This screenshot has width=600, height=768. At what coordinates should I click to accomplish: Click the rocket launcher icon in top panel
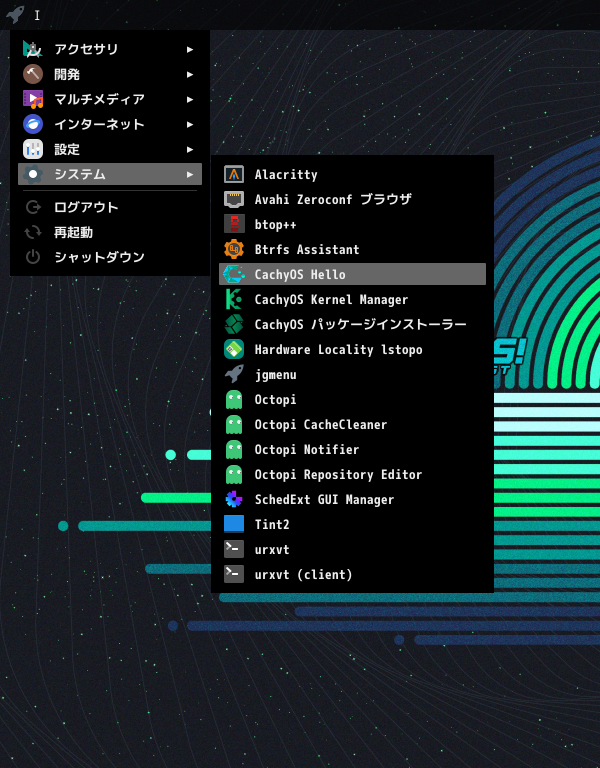pos(15,15)
